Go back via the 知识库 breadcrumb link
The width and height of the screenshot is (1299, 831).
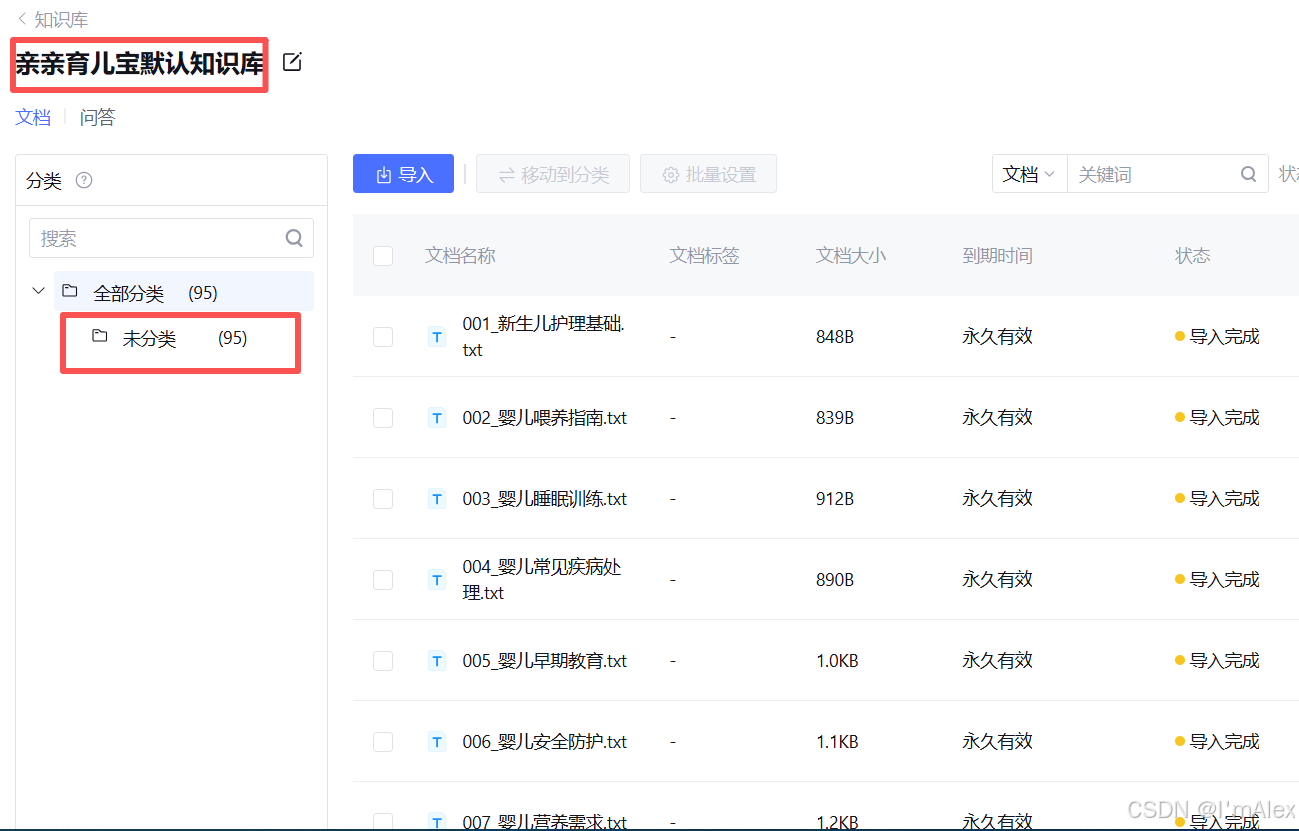pyautogui.click(x=61, y=19)
